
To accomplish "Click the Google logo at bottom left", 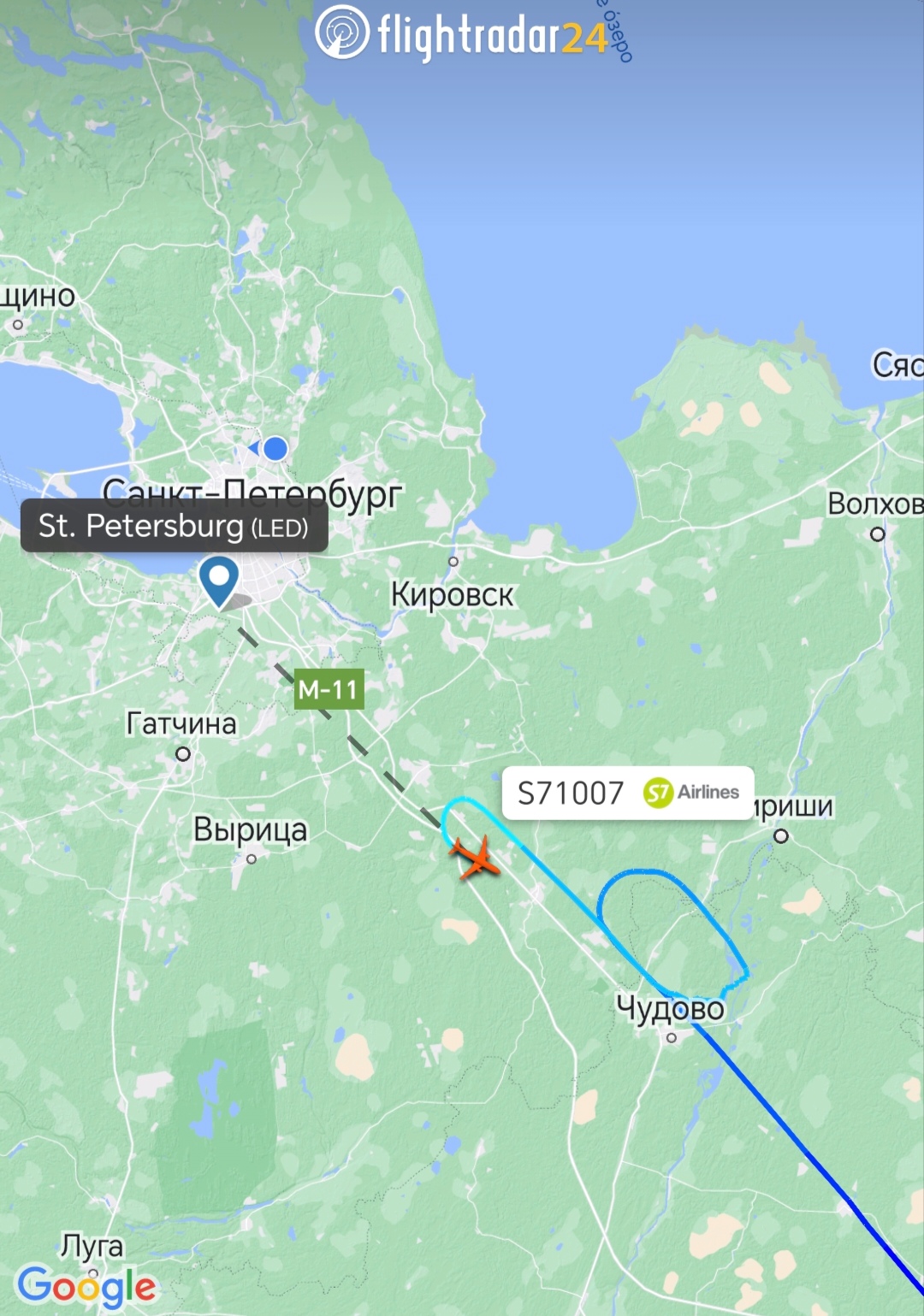I will pyautogui.click(x=86, y=1288).
